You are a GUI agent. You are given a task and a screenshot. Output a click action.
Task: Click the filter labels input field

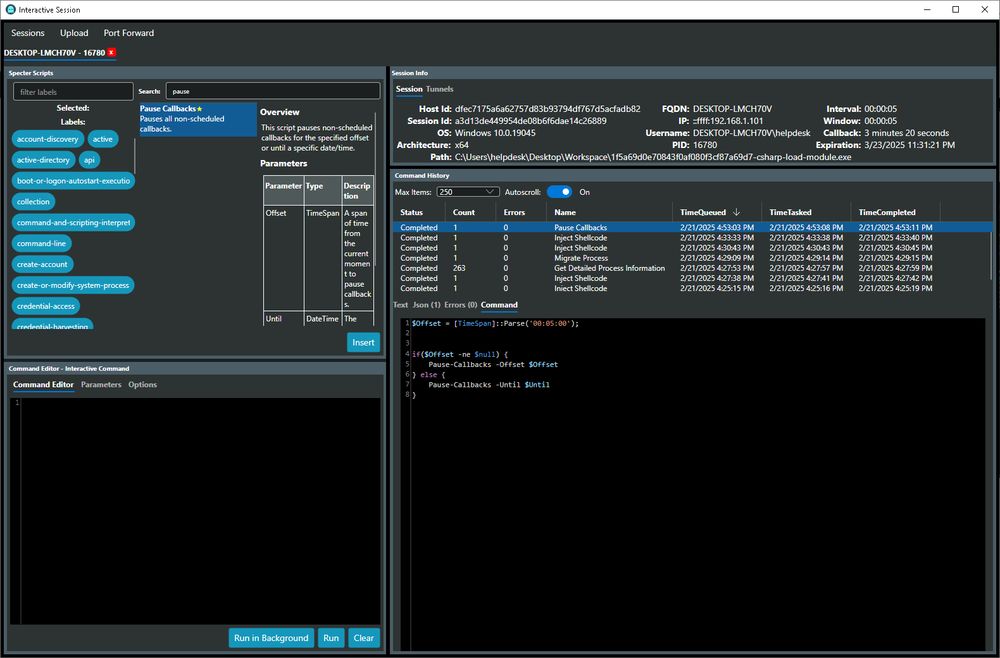73,92
